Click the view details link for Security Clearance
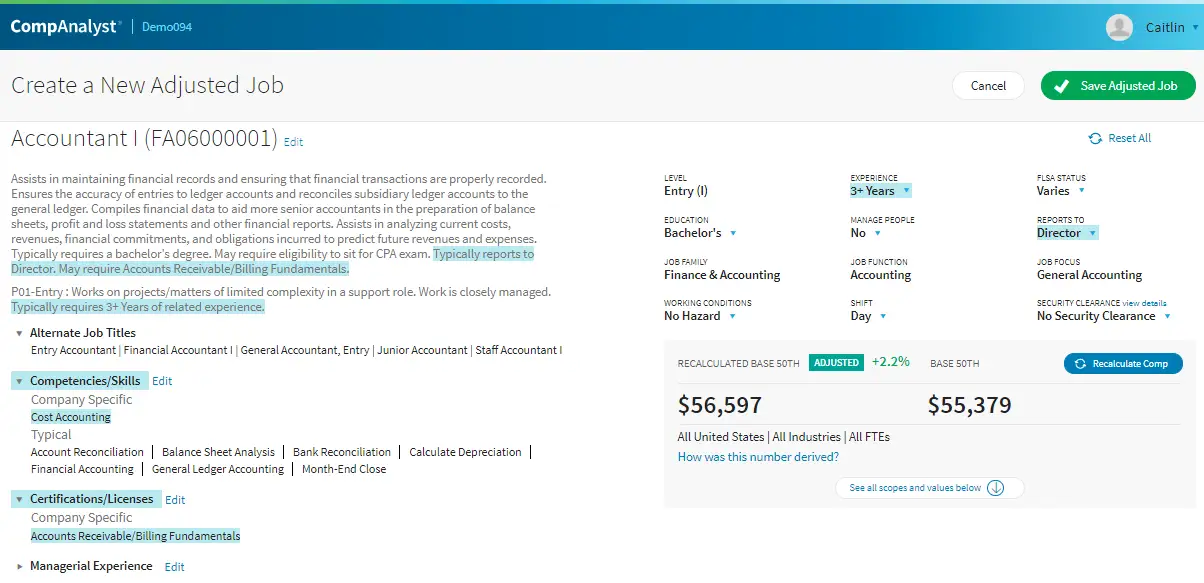 pyautogui.click(x=1144, y=303)
